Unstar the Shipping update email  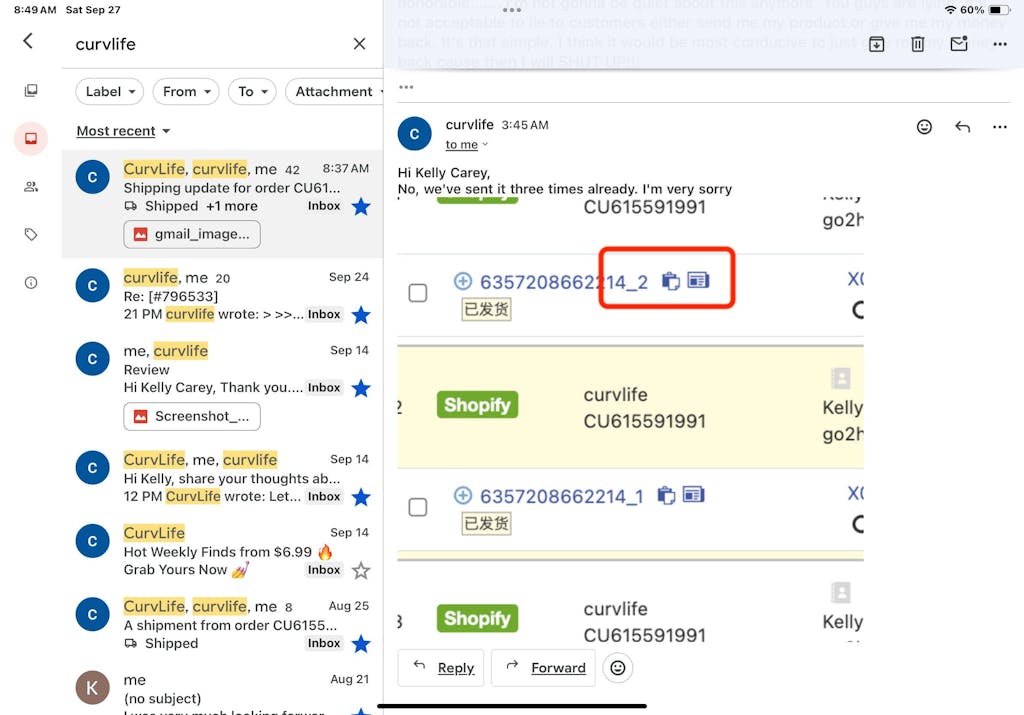tap(361, 206)
